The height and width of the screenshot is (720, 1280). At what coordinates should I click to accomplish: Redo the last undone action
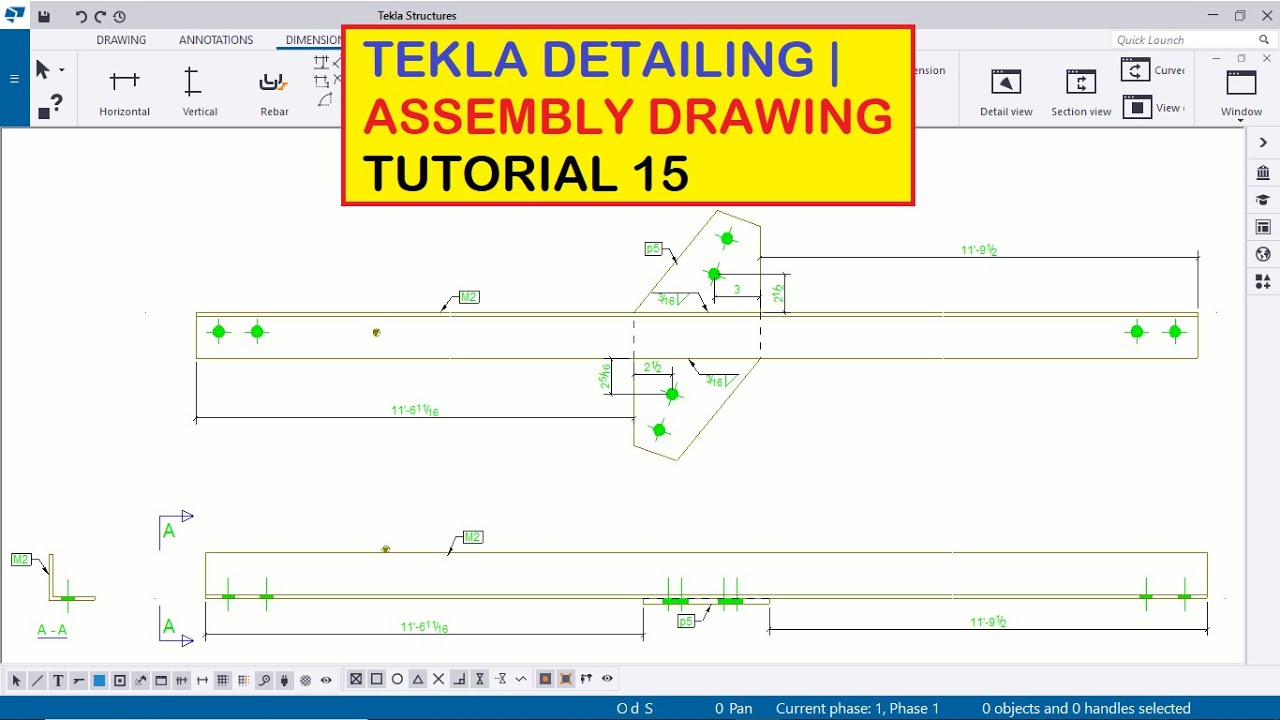coord(100,16)
